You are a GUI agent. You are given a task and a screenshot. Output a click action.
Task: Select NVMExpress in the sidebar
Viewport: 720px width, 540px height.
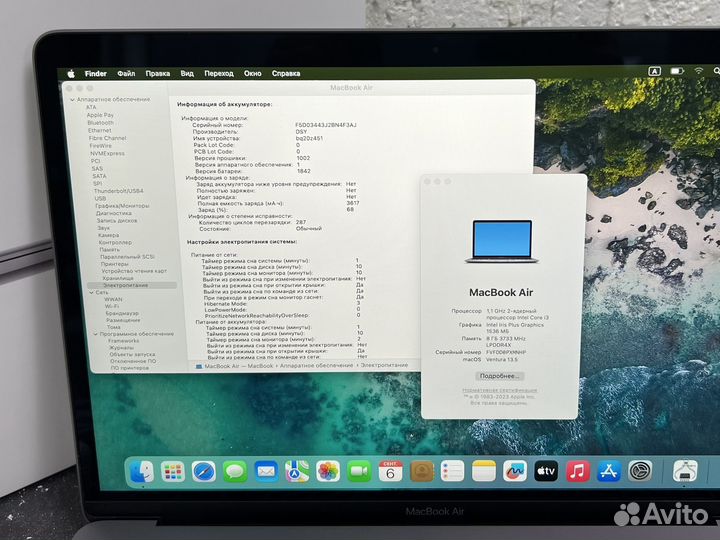107,153
